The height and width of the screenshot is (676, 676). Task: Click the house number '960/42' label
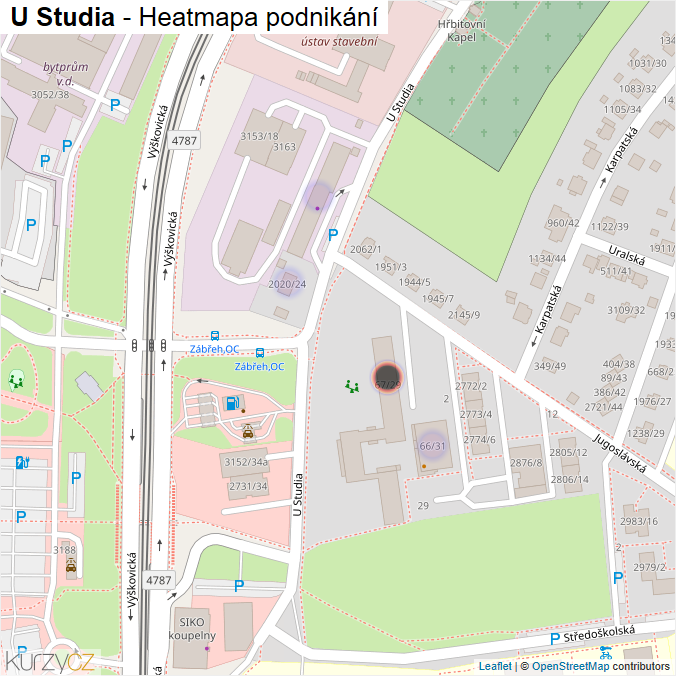(563, 223)
